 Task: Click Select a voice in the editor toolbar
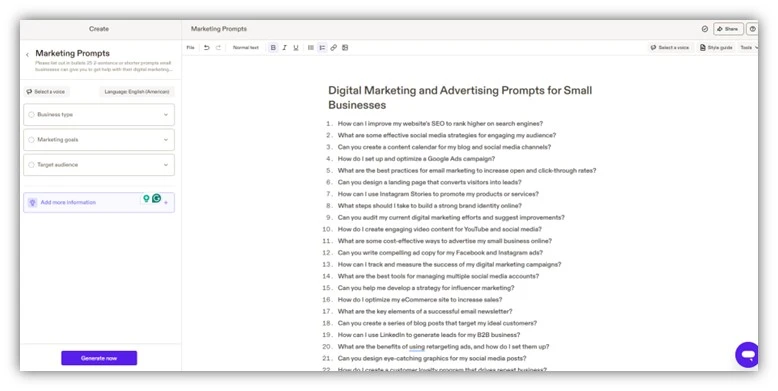pyautogui.click(x=669, y=48)
